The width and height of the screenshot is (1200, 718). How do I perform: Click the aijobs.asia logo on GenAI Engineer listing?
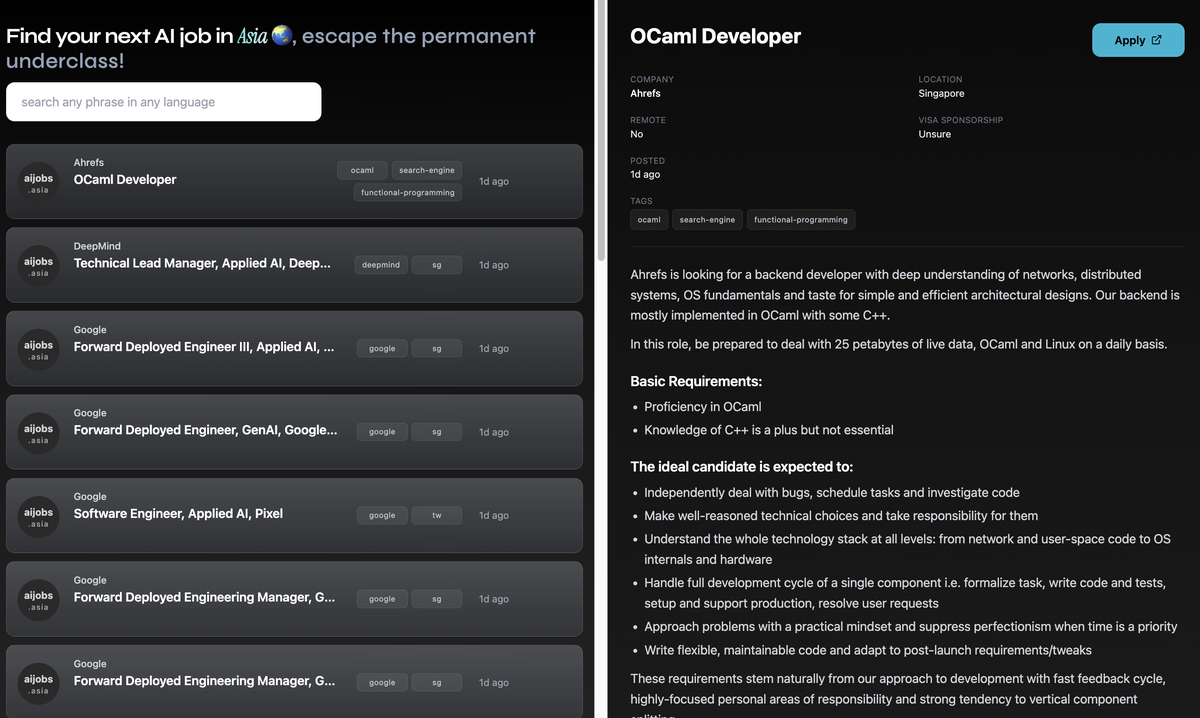click(x=38, y=432)
